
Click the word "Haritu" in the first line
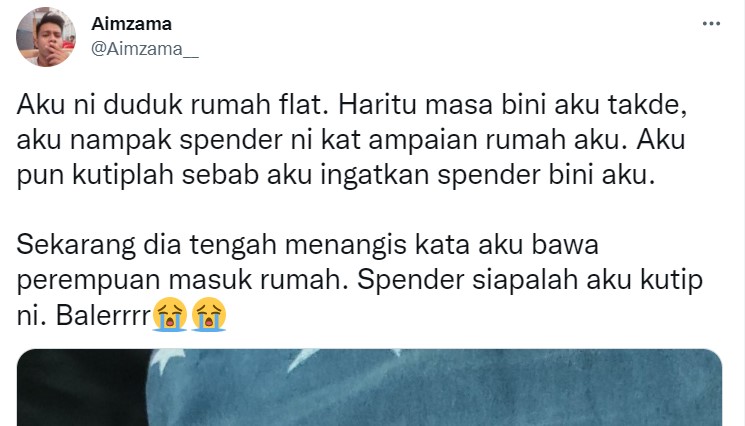[377, 104]
